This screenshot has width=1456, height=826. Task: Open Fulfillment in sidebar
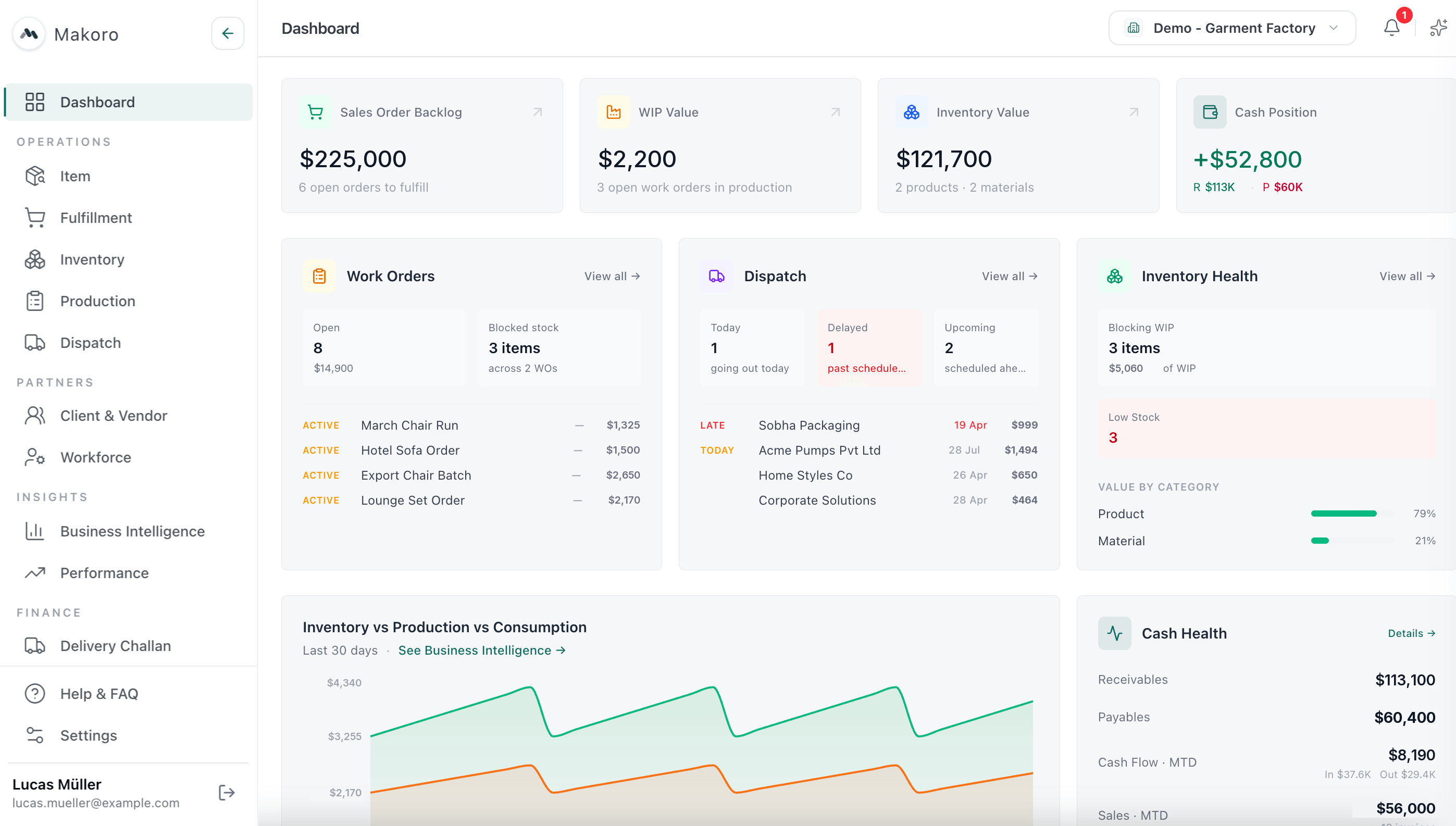(128, 218)
